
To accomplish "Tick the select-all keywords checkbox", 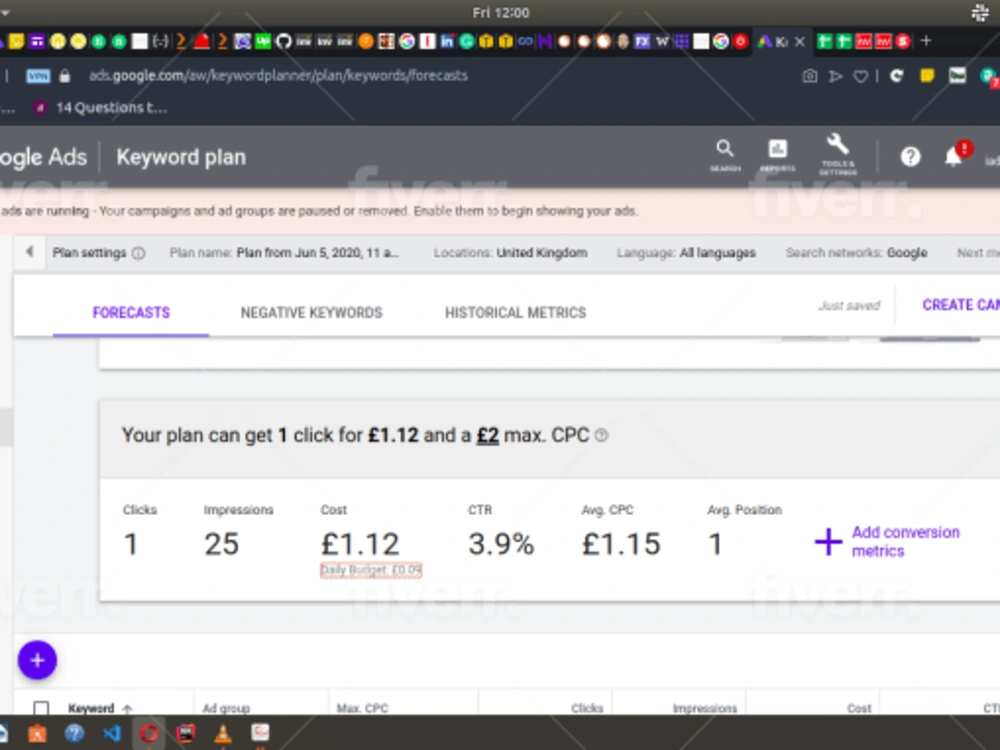I will click(41, 708).
